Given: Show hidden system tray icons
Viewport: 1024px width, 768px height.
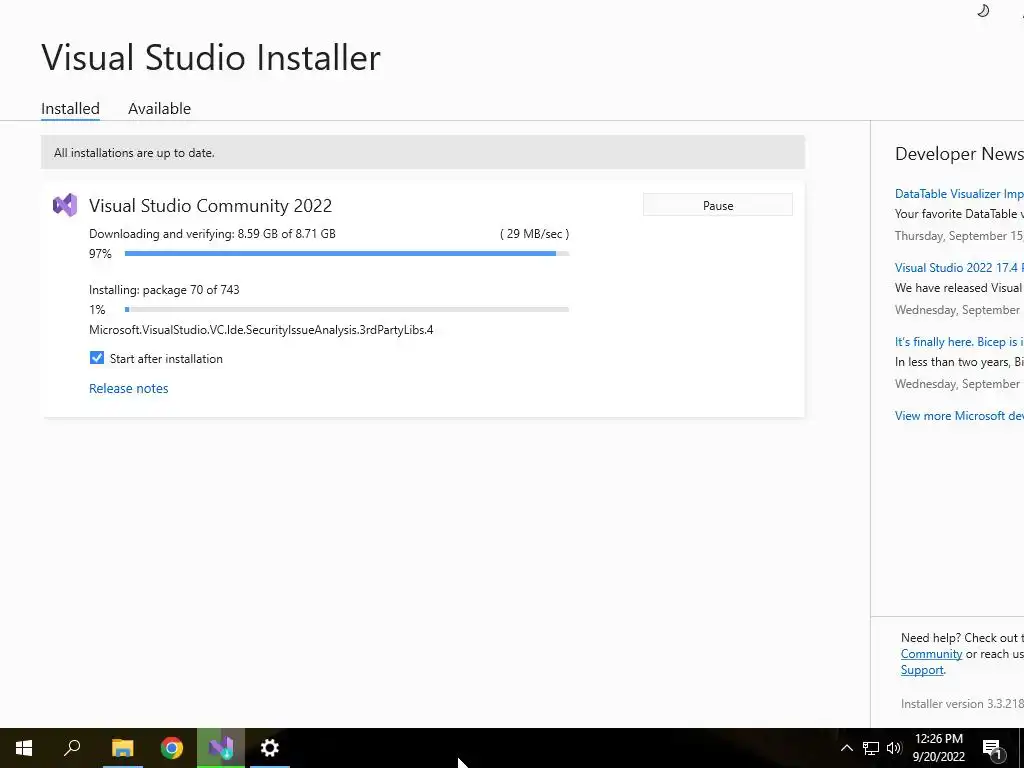Looking at the screenshot, I should 846,748.
